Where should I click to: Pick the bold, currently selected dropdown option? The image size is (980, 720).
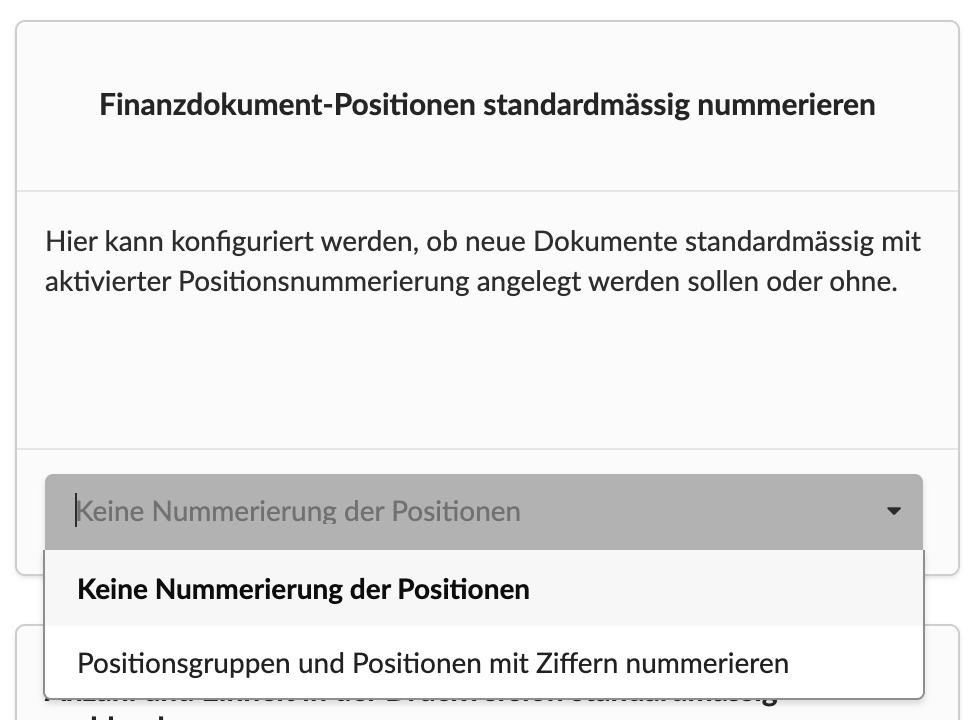tap(303, 589)
